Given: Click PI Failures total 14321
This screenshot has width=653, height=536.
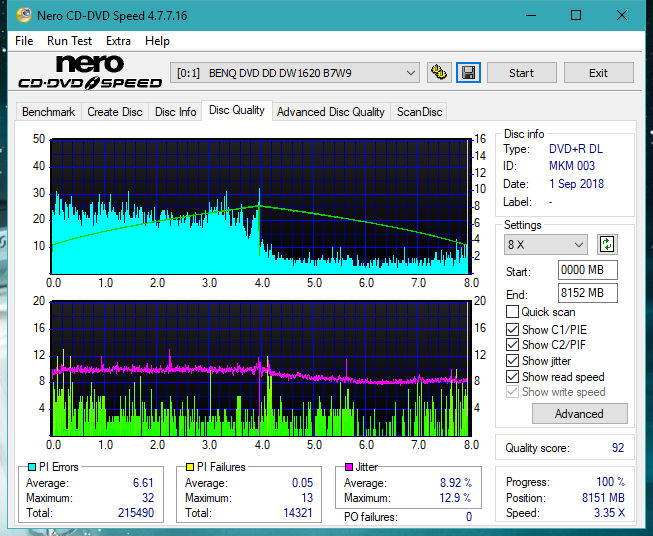Looking at the screenshot, I should 298,512.
